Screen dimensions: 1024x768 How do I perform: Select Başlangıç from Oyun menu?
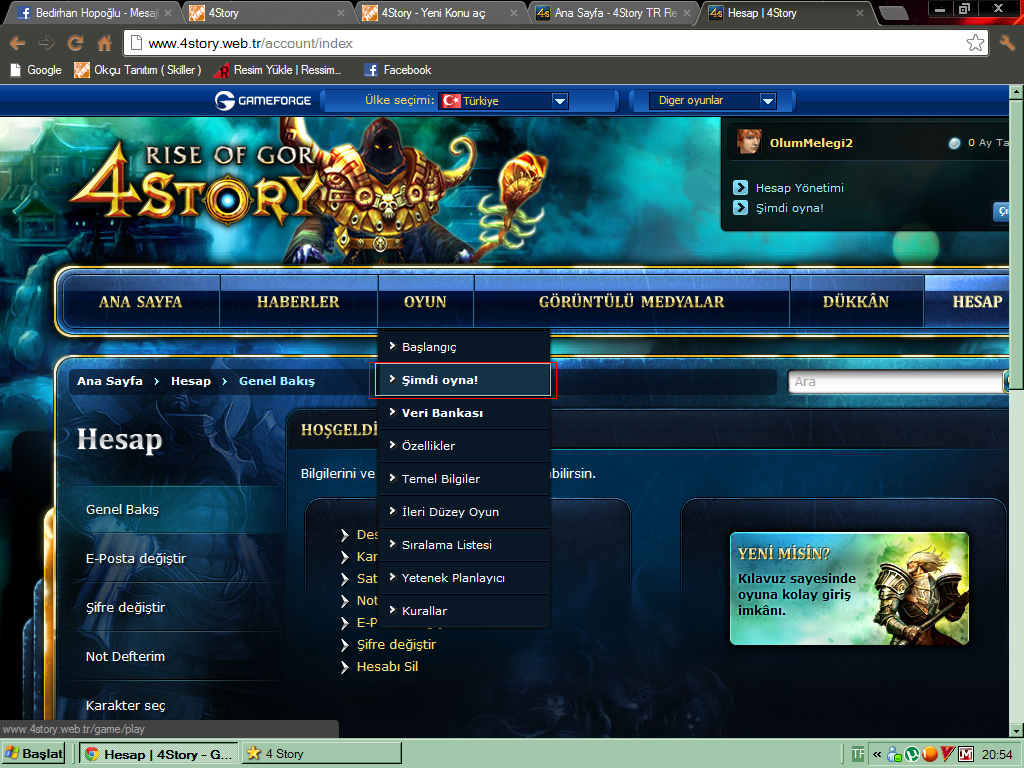(464, 347)
